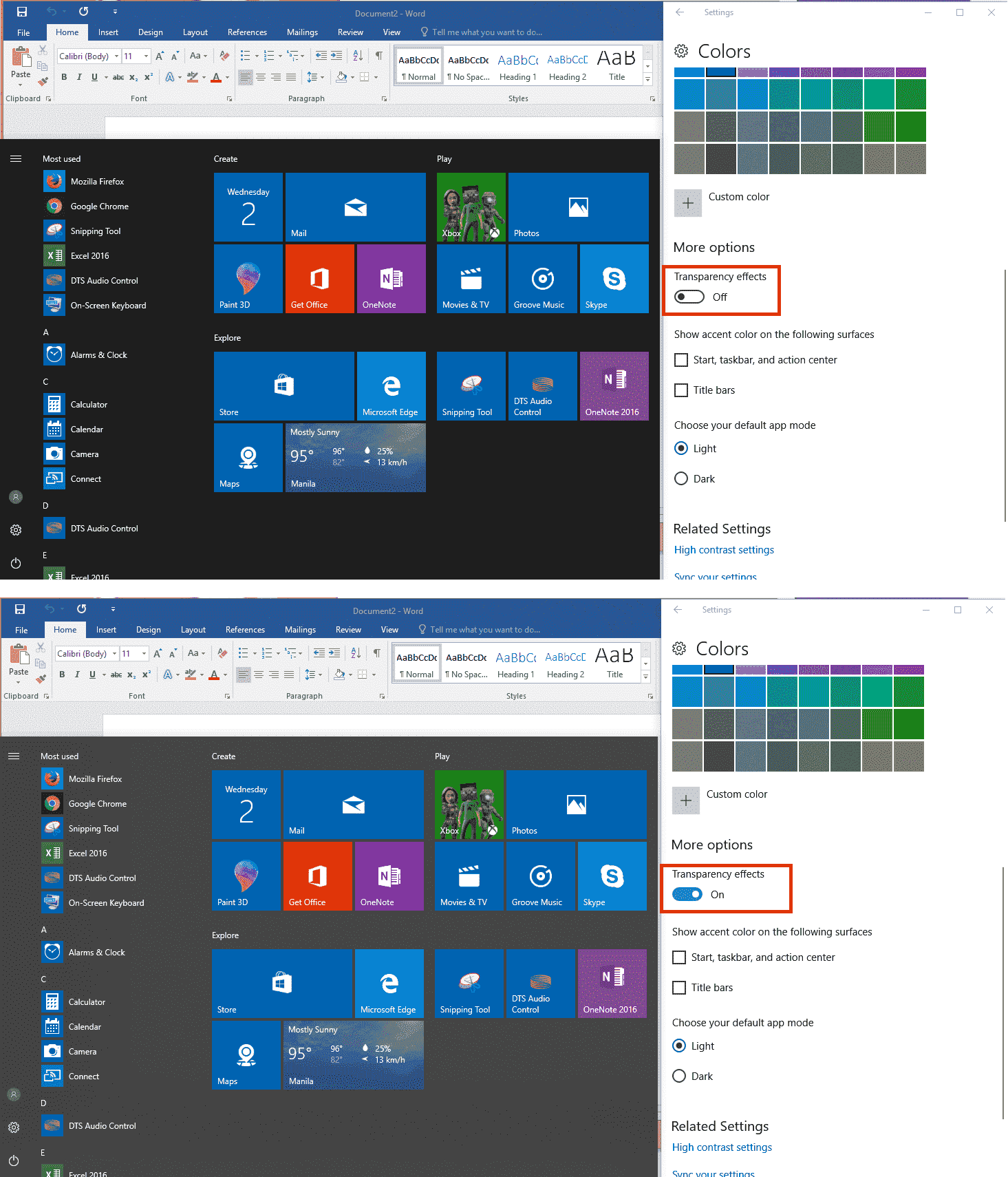
Task: Open Paint 3D tile in upper Start menu
Action: (x=248, y=279)
